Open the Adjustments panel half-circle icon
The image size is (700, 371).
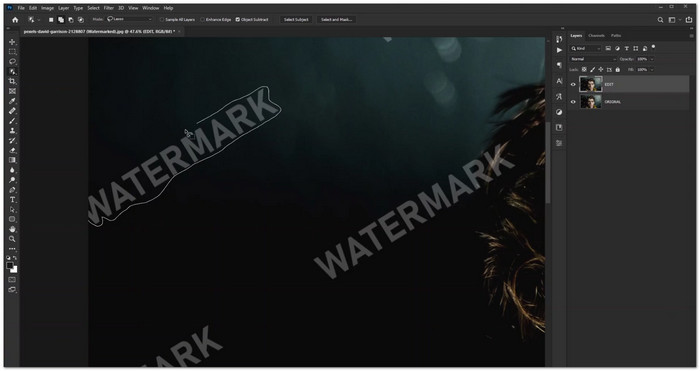pyautogui.click(x=559, y=112)
